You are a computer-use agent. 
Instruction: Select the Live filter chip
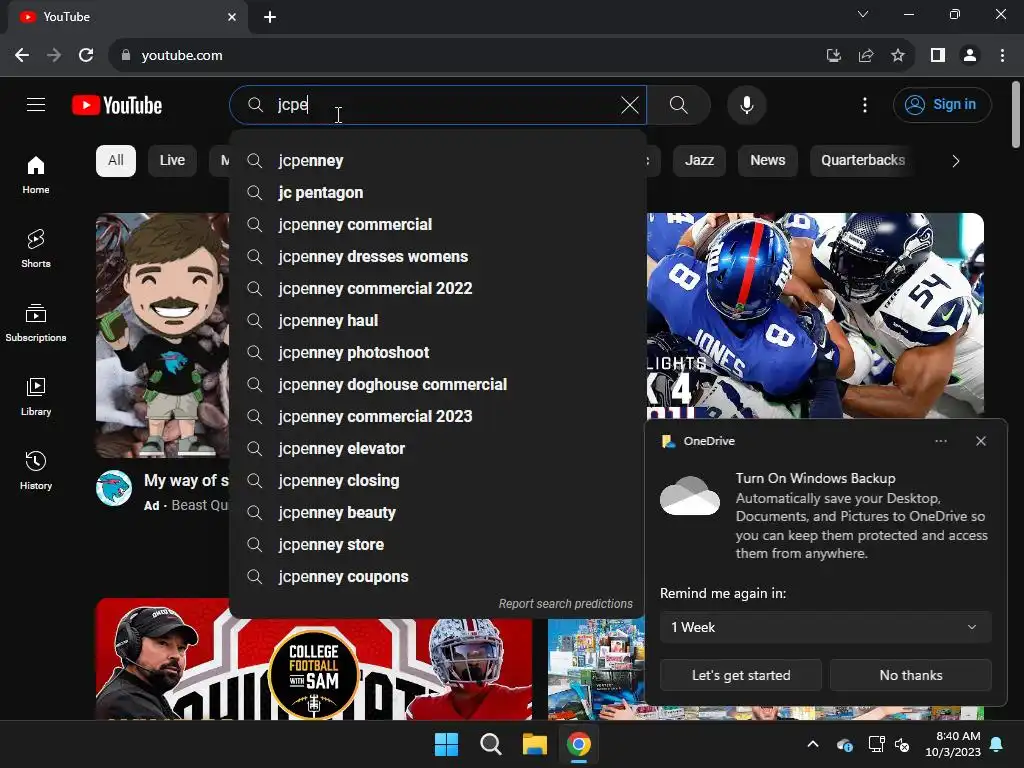(172, 161)
